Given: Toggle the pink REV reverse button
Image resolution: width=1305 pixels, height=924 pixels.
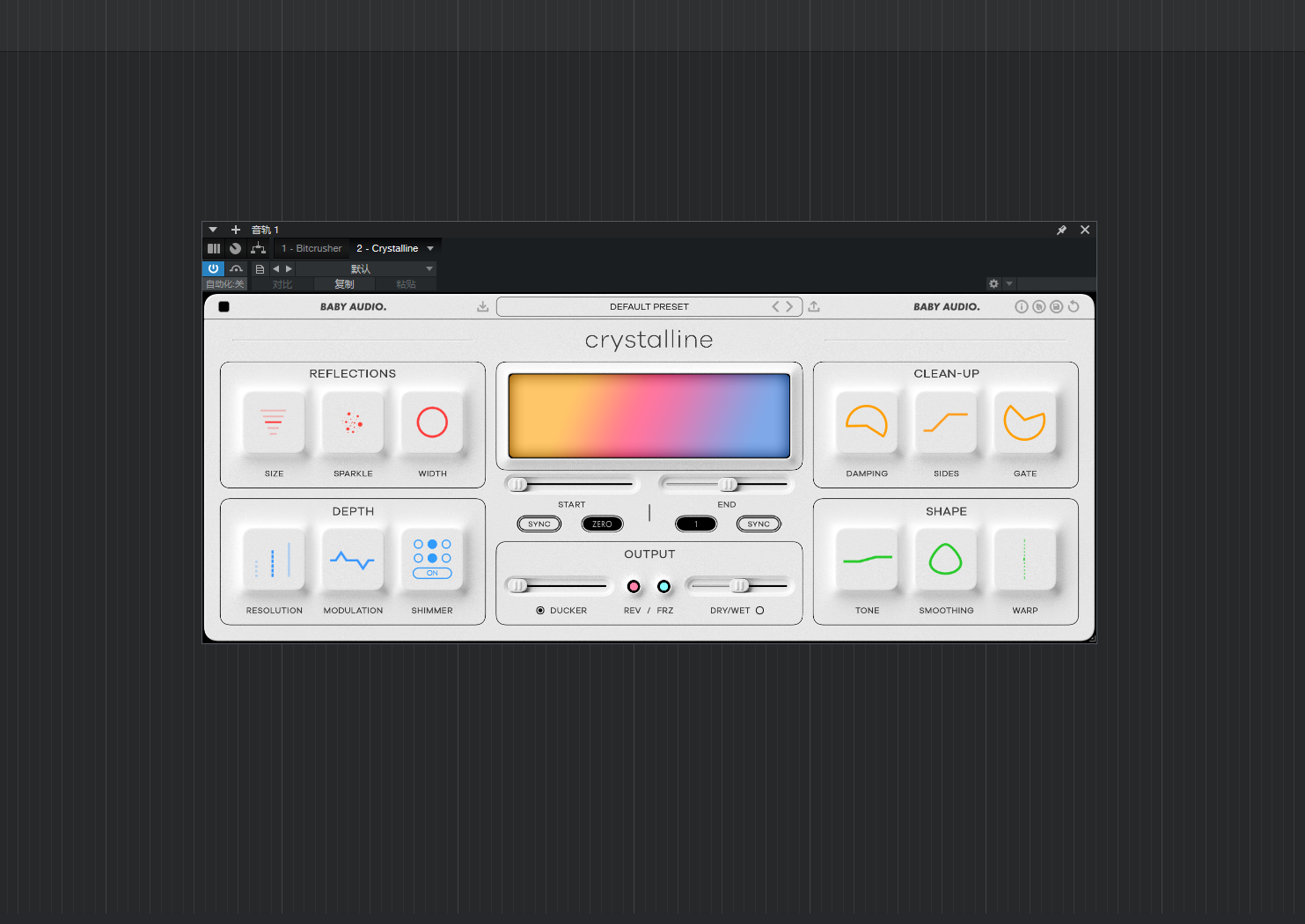Looking at the screenshot, I should pos(634,586).
